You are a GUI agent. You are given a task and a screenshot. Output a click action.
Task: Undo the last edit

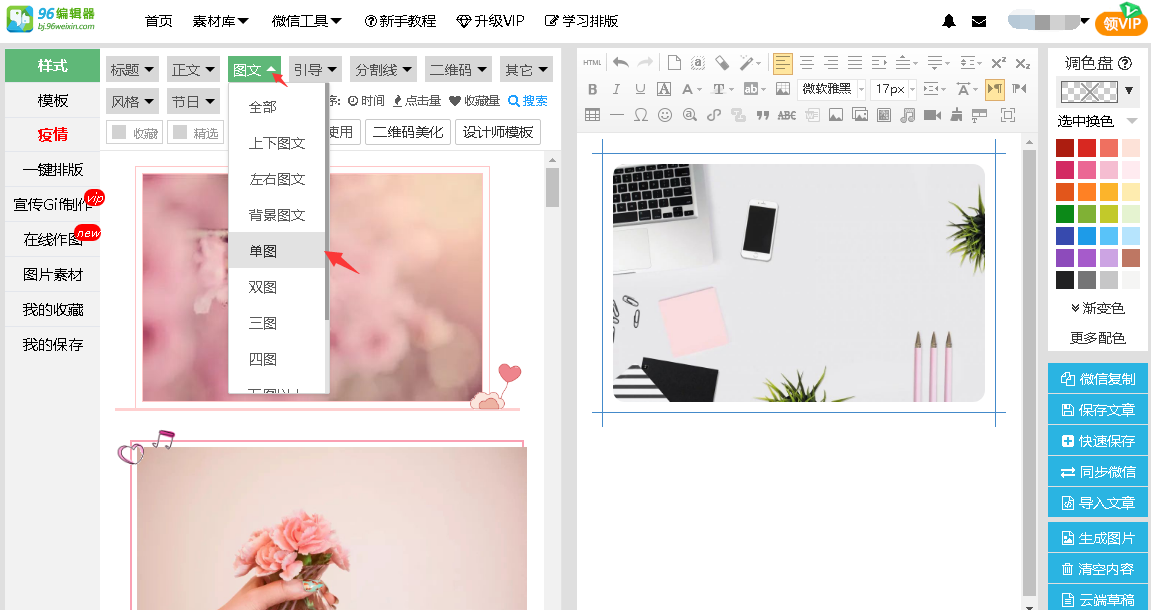(x=621, y=63)
